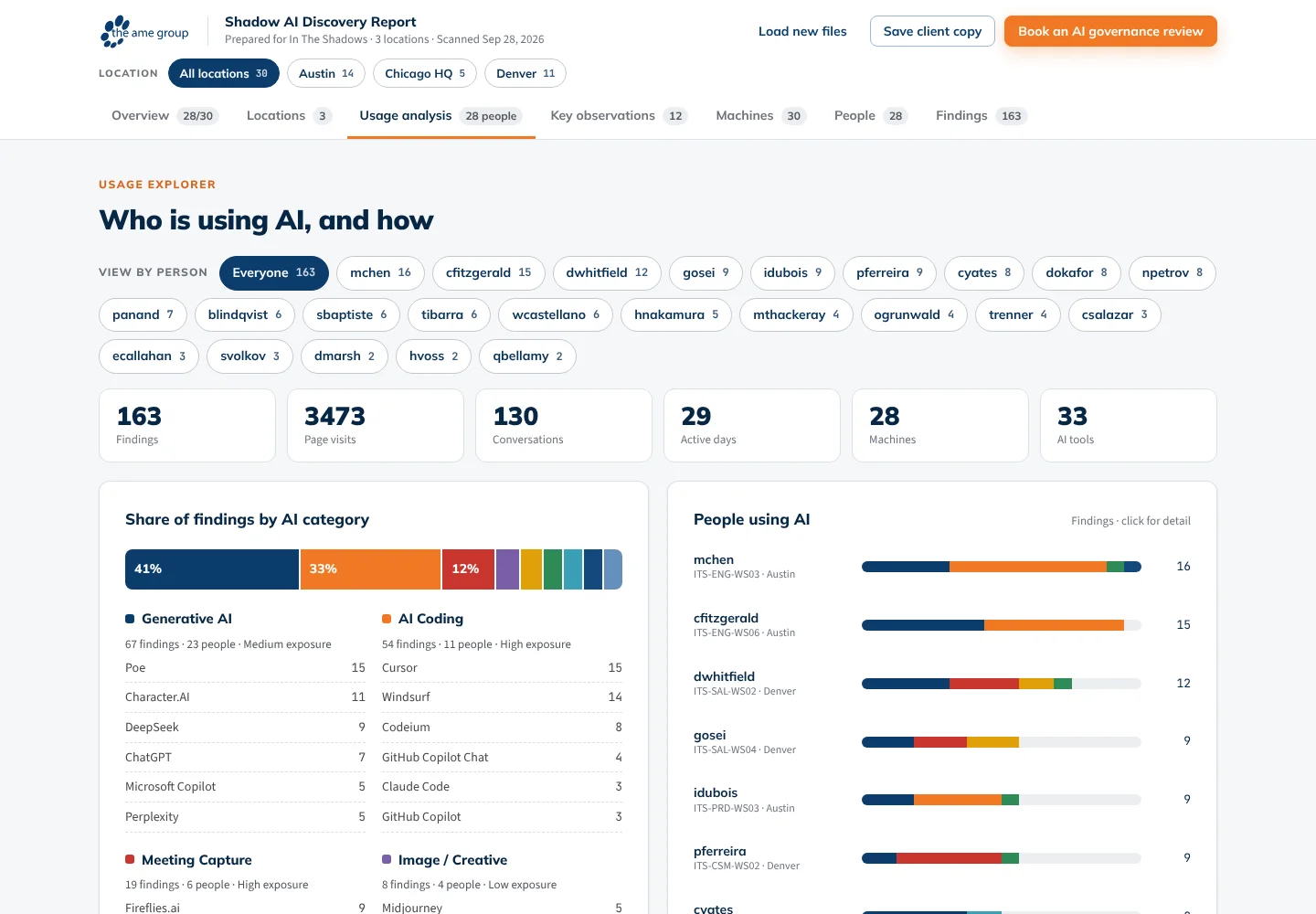Click the Image / Creative purple marker

(x=387, y=859)
